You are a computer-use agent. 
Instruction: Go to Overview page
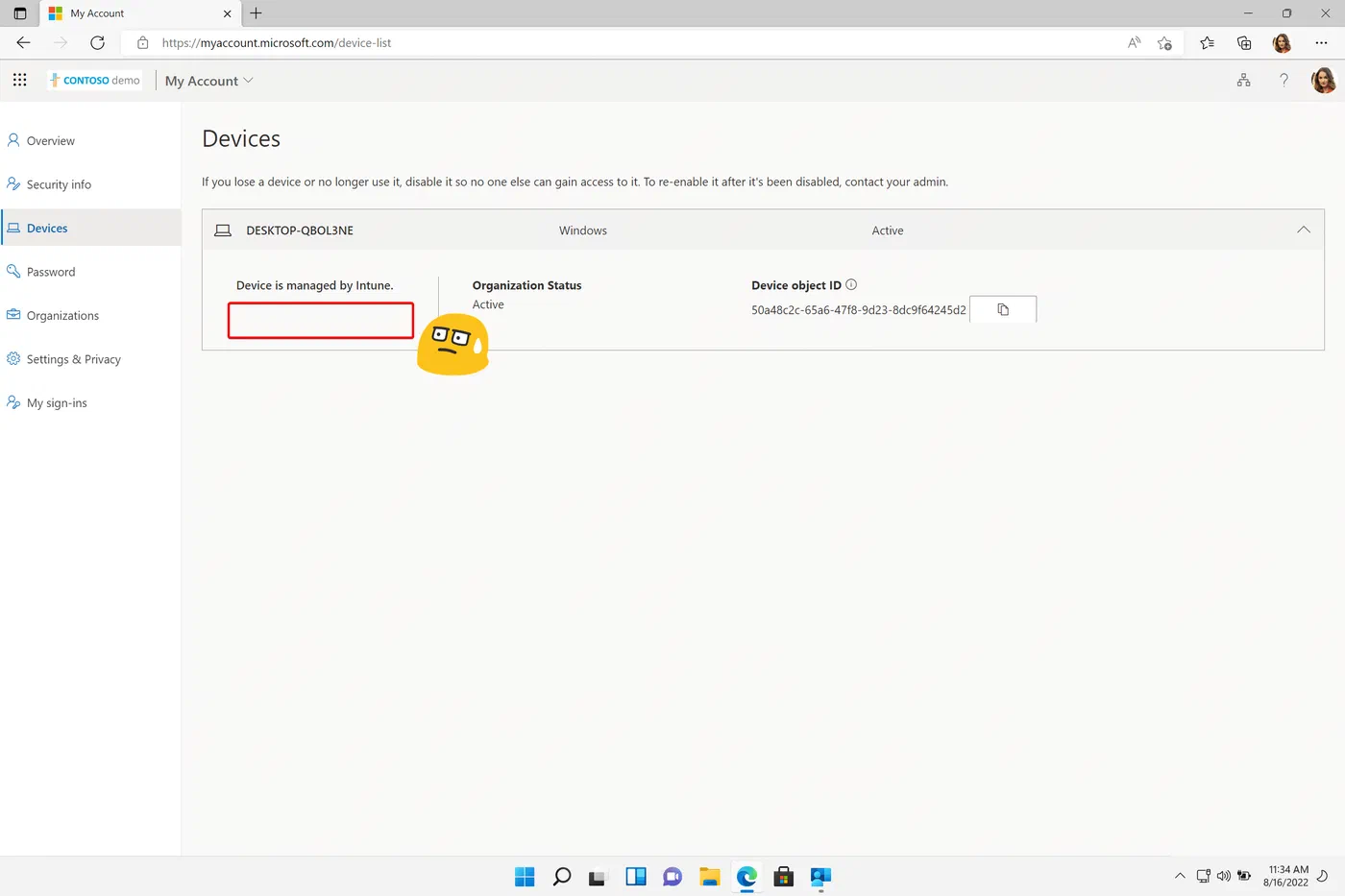point(90,140)
